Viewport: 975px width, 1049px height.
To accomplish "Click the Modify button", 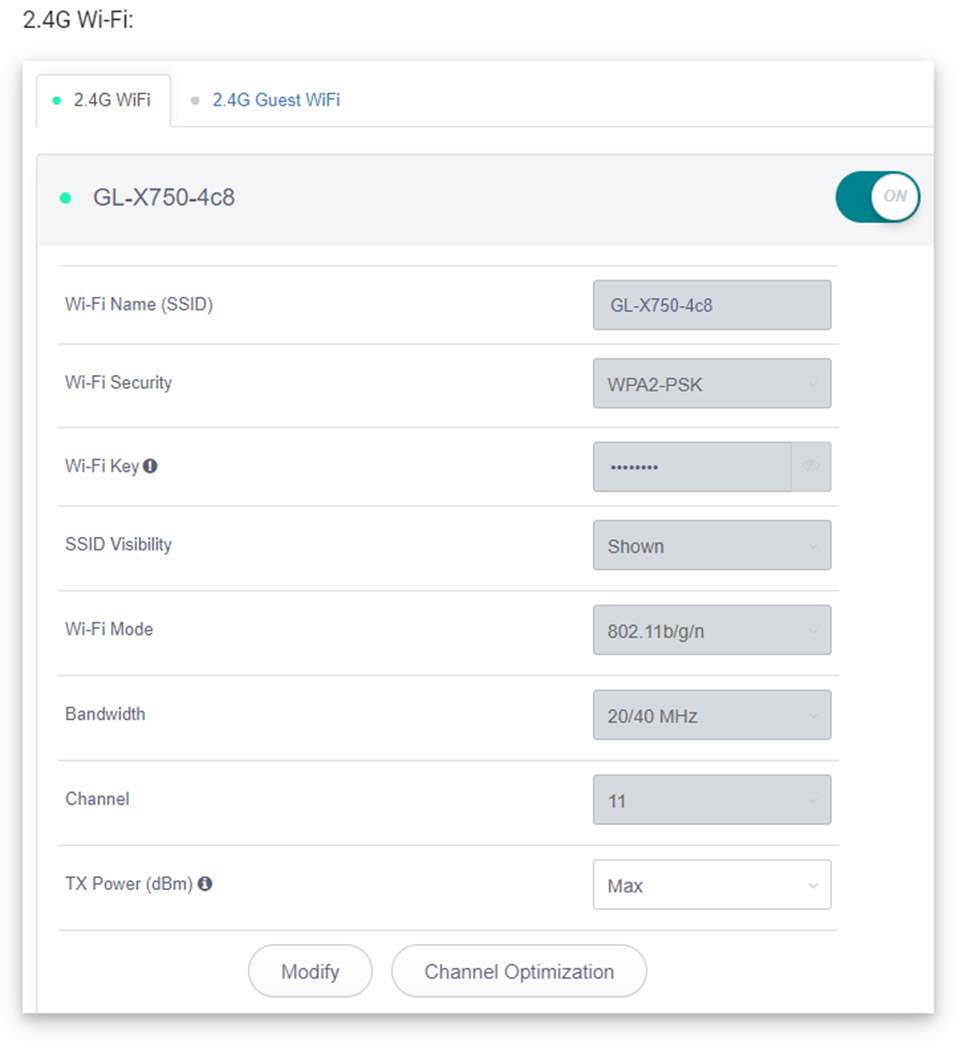I will (310, 971).
